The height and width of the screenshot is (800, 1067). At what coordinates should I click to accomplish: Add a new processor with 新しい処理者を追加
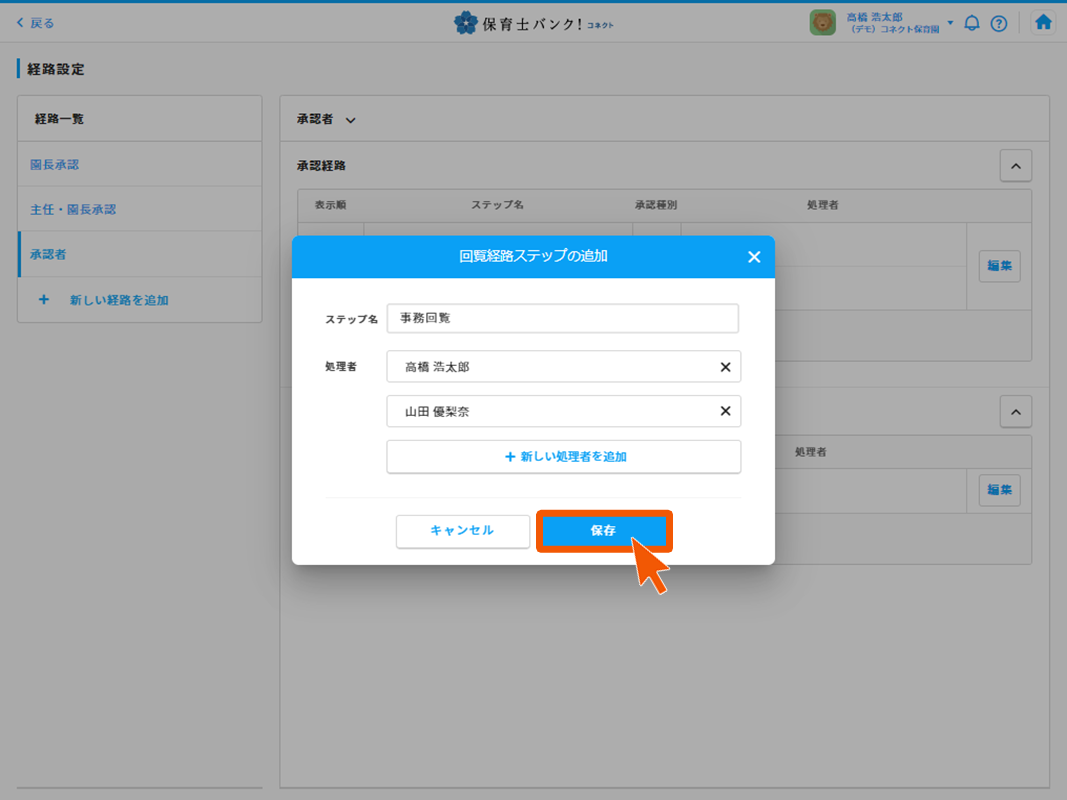point(564,456)
